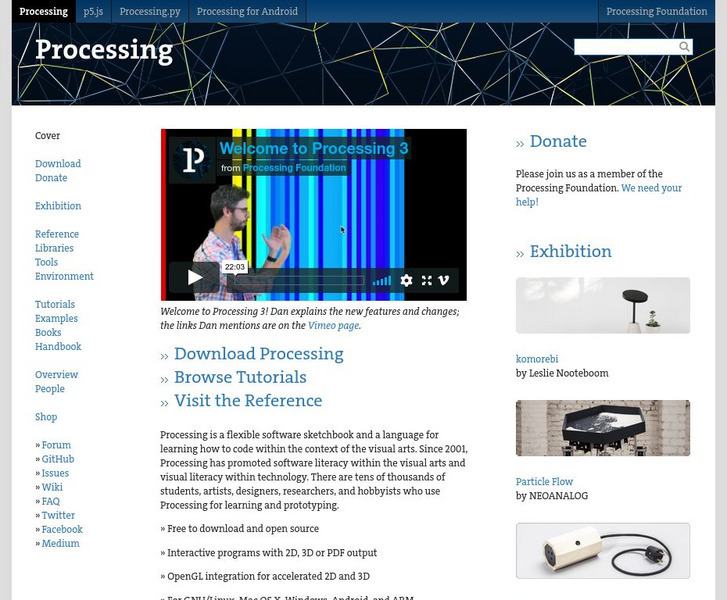Open Books in the sidebar
This screenshot has width=727, height=600.
pos(48,332)
